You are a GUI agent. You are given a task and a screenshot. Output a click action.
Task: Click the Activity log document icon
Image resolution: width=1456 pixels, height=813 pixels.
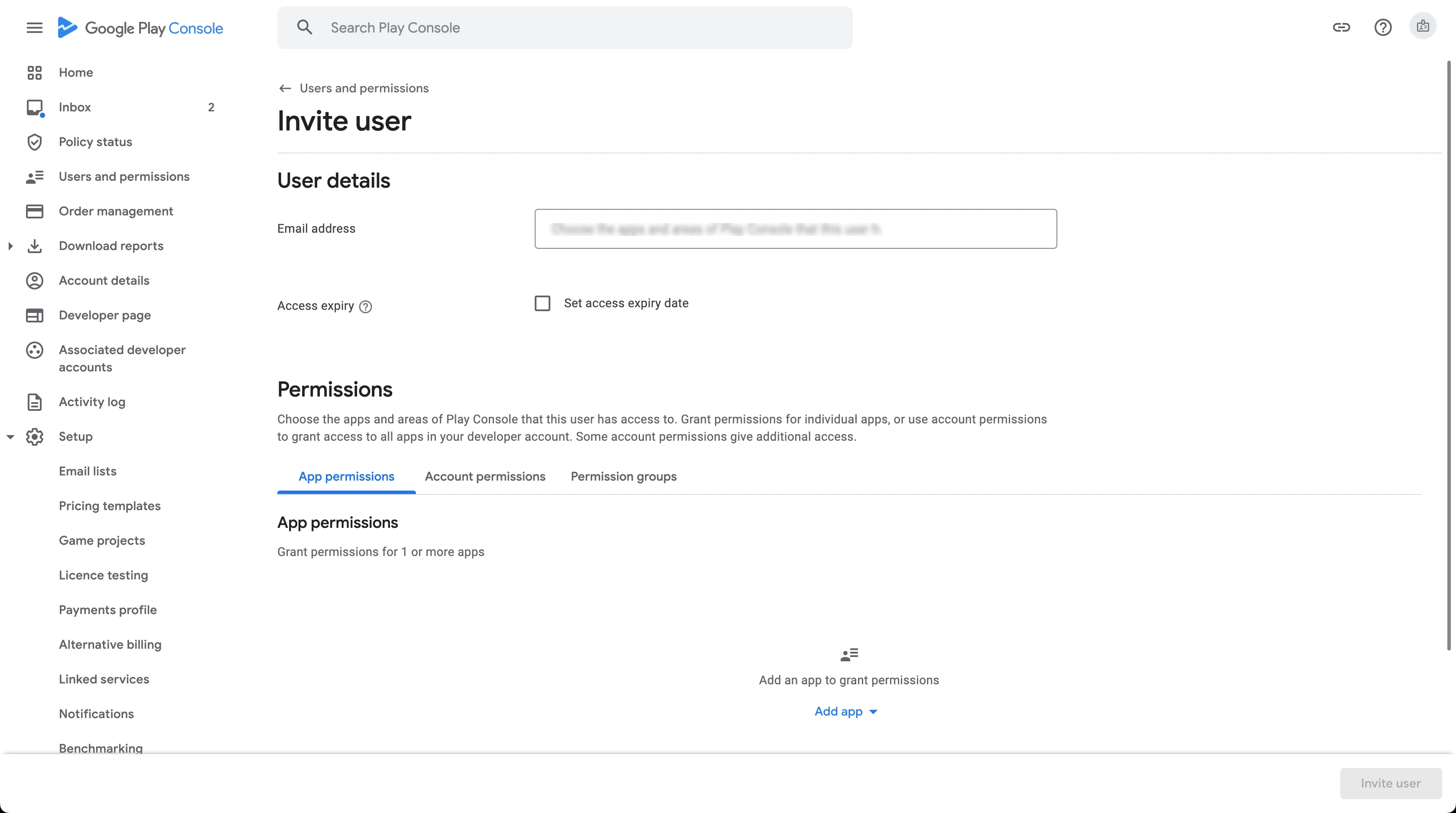tap(35, 402)
